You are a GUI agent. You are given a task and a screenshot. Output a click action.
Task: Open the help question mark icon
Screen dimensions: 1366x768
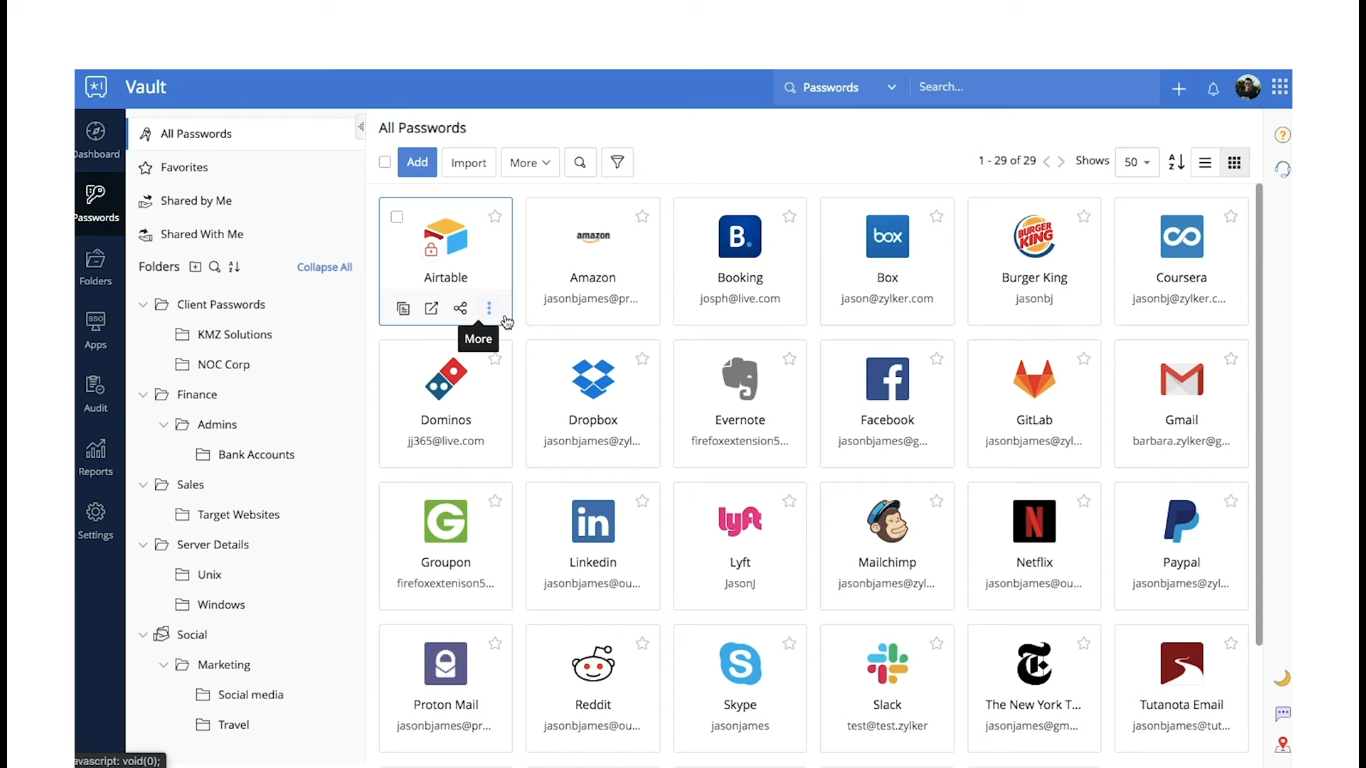(x=1282, y=135)
